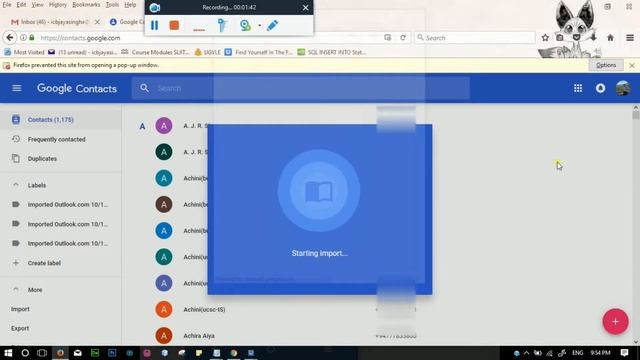Screen dimensions: 640x360
Task: Go back with the browser back arrow
Action: tap(10, 38)
